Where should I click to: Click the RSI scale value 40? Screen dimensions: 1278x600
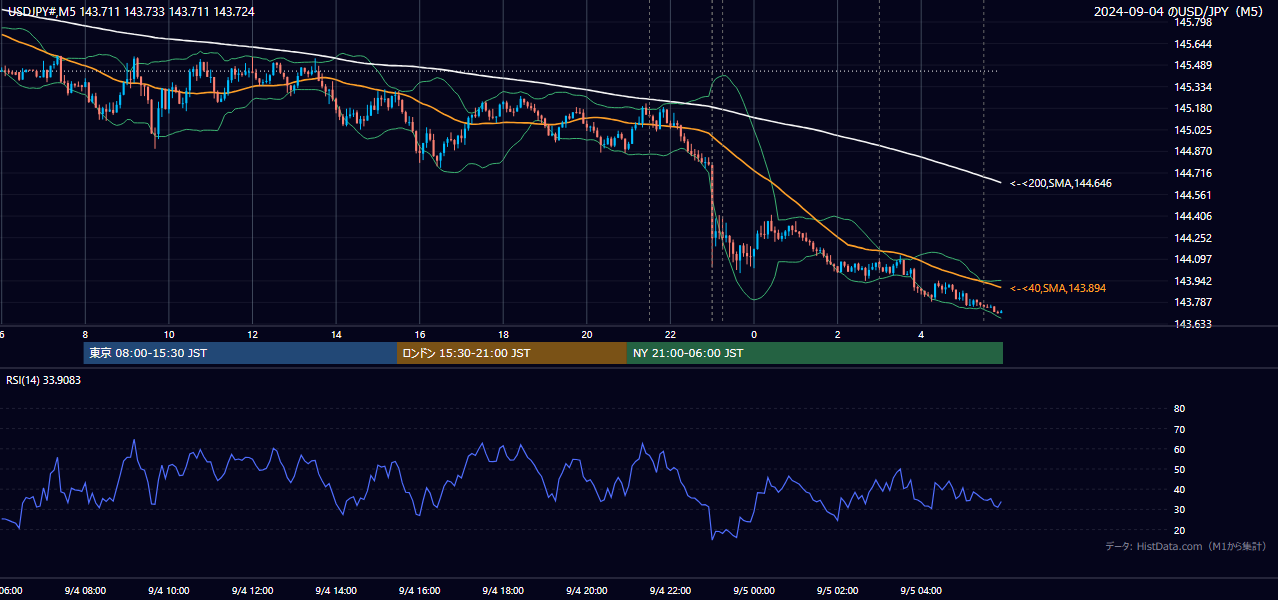click(1179, 490)
